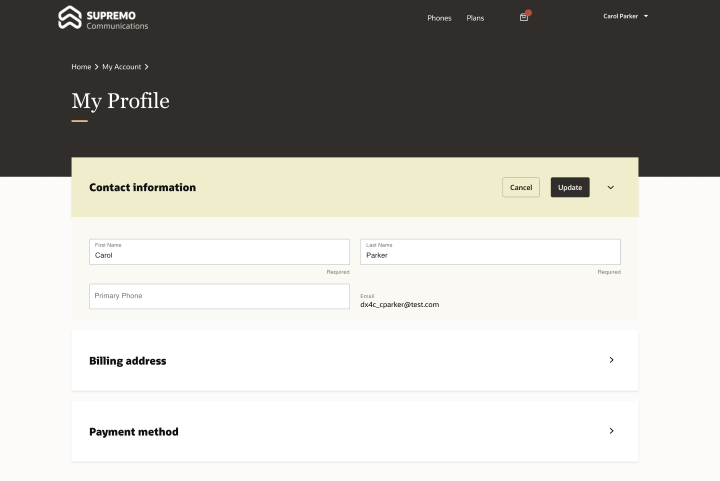Click the My Profile page title
The width and height of the screenshot is (720, 481).
coord(120,101)
